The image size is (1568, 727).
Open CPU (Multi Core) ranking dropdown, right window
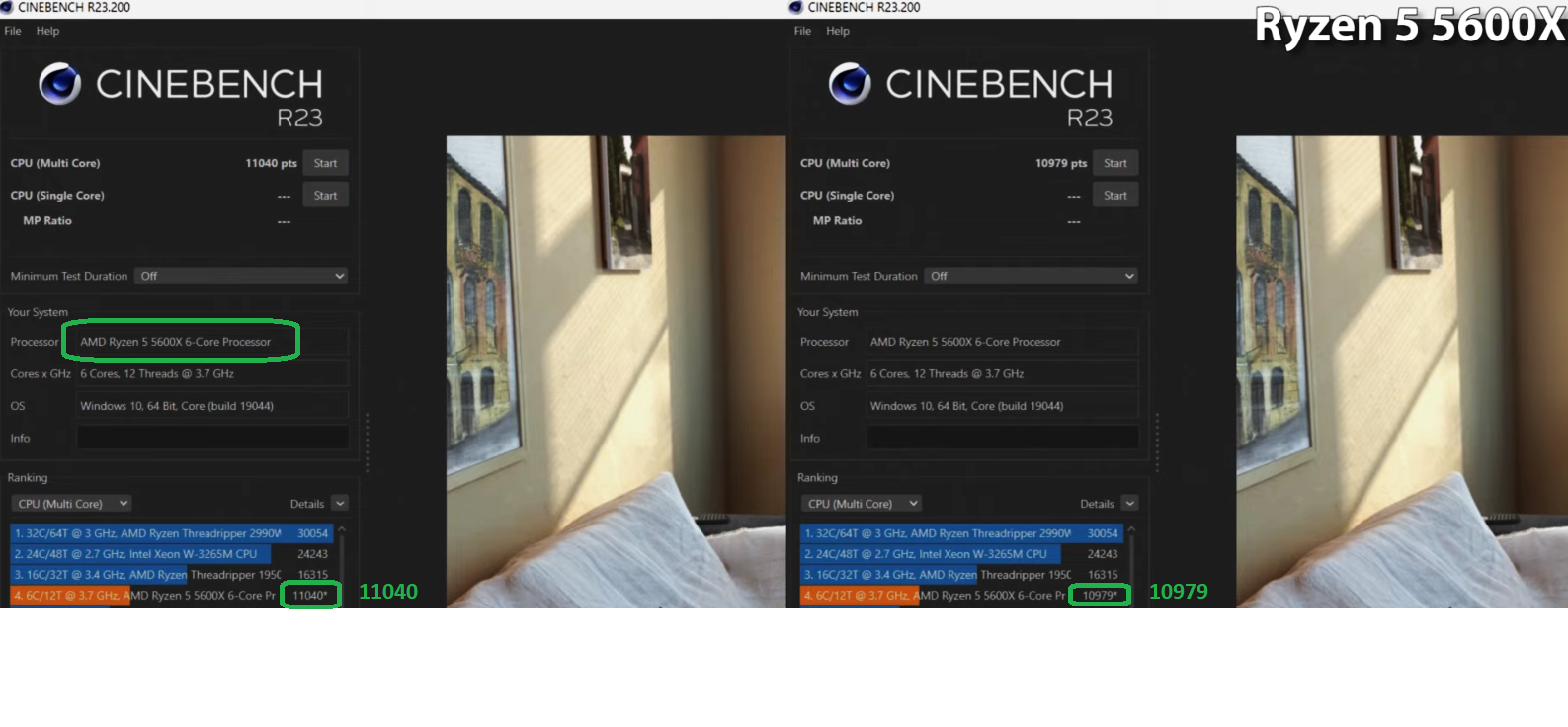862,504
